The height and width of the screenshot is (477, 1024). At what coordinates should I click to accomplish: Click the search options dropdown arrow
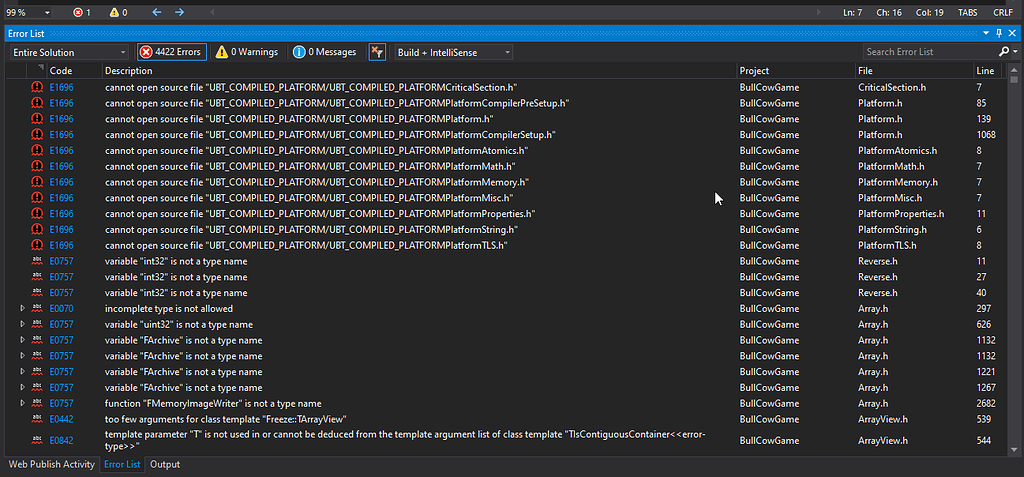(1014, 52)
